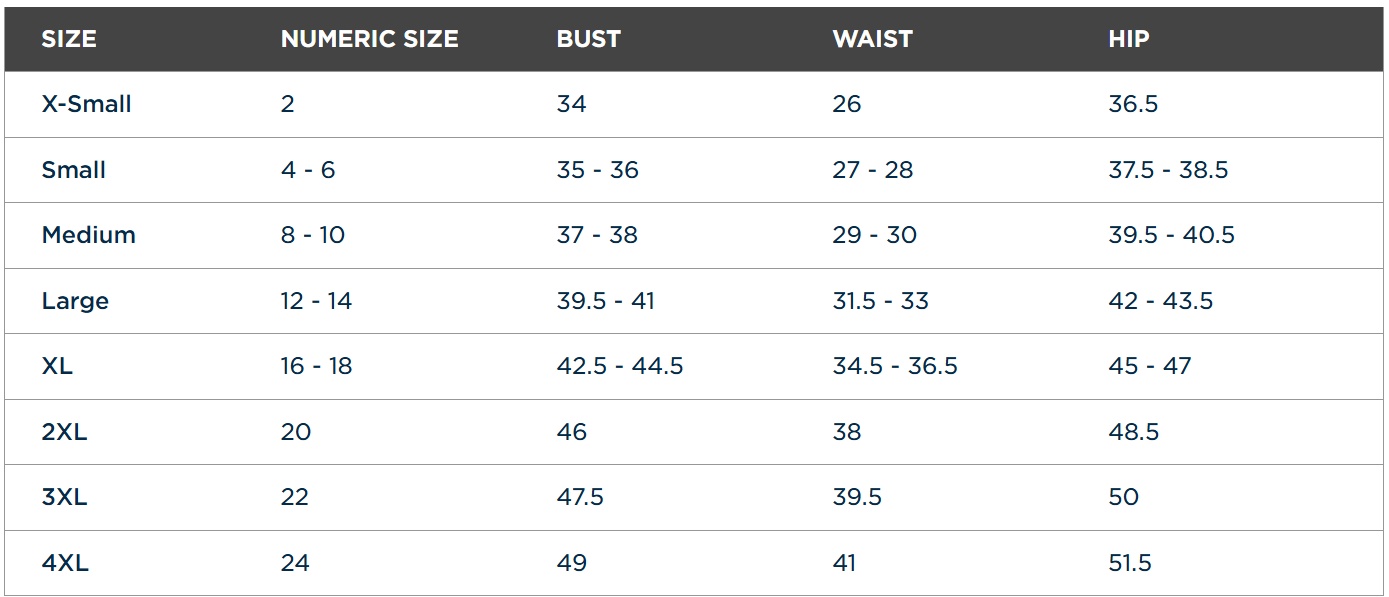Click the SIZE column header

click(69, 39)
